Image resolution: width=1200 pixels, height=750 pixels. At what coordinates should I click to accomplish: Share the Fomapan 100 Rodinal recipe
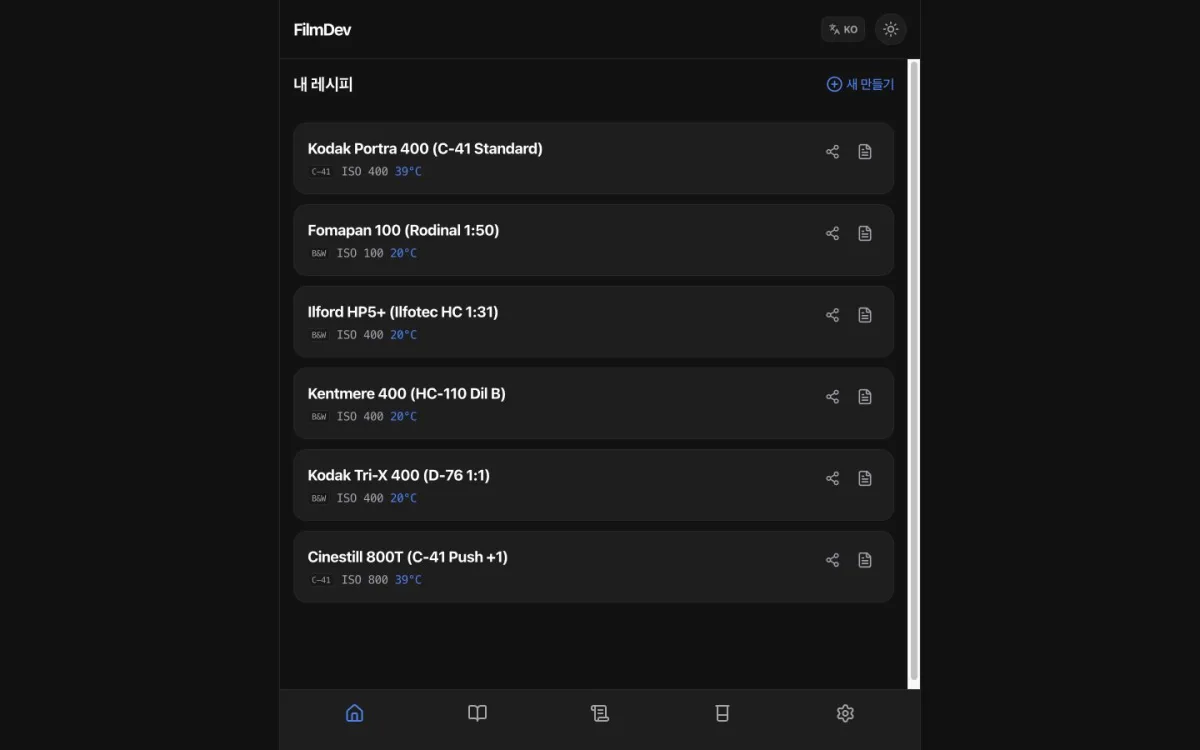pyautogui.click(x=832, y=233)
